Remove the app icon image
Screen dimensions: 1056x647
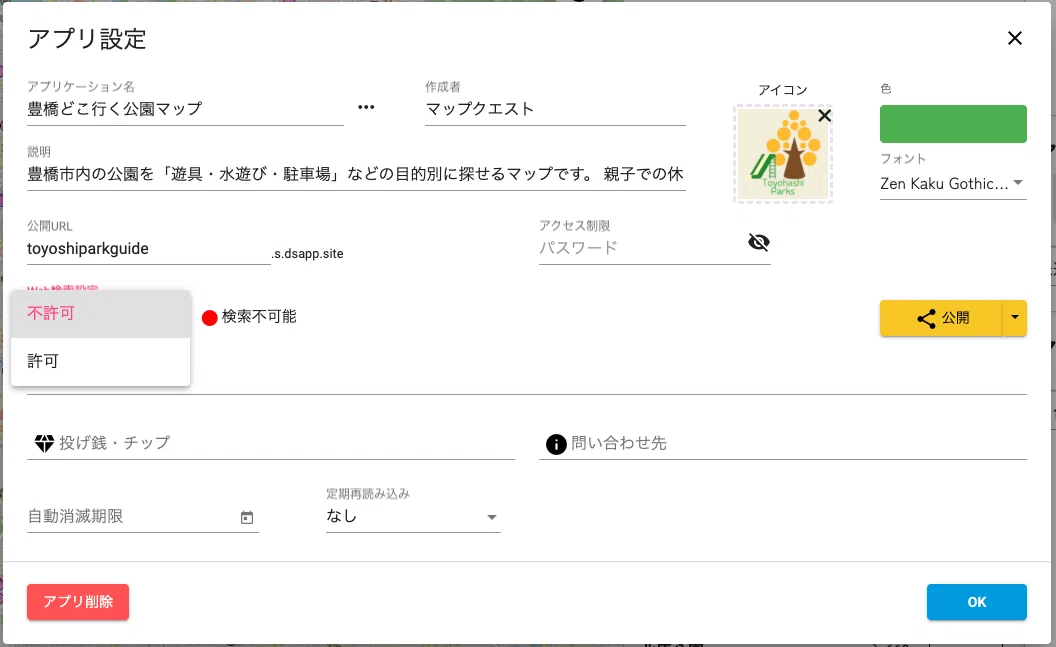pos(824,116)
